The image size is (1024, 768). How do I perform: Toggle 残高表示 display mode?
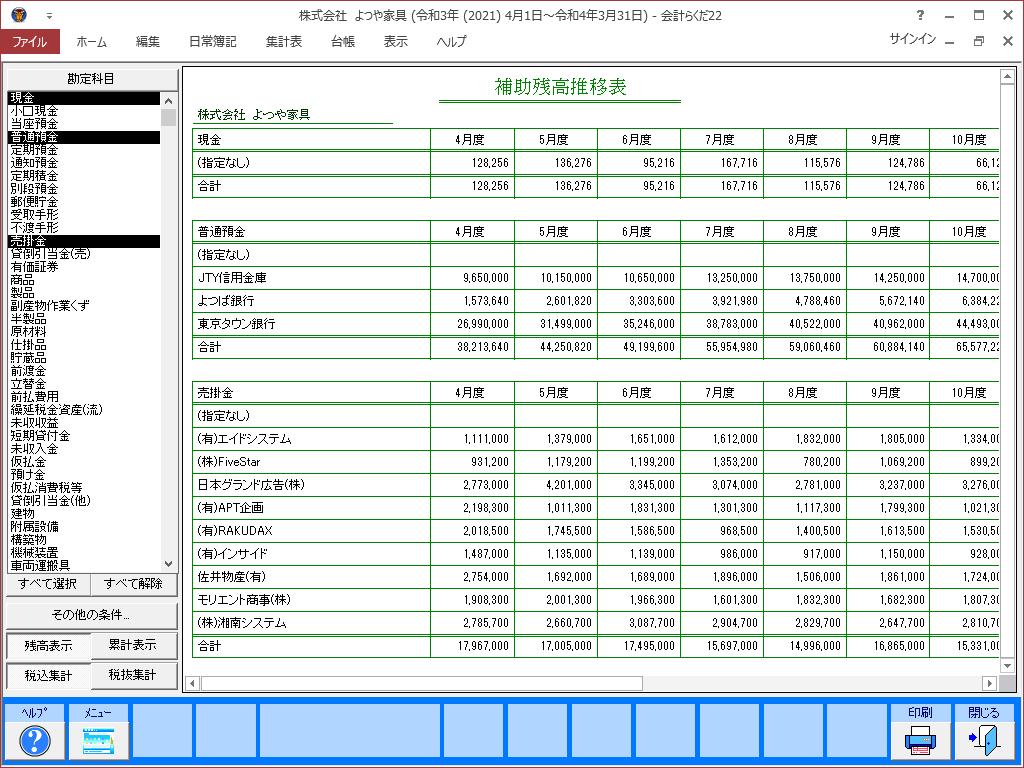coord(48,646)
